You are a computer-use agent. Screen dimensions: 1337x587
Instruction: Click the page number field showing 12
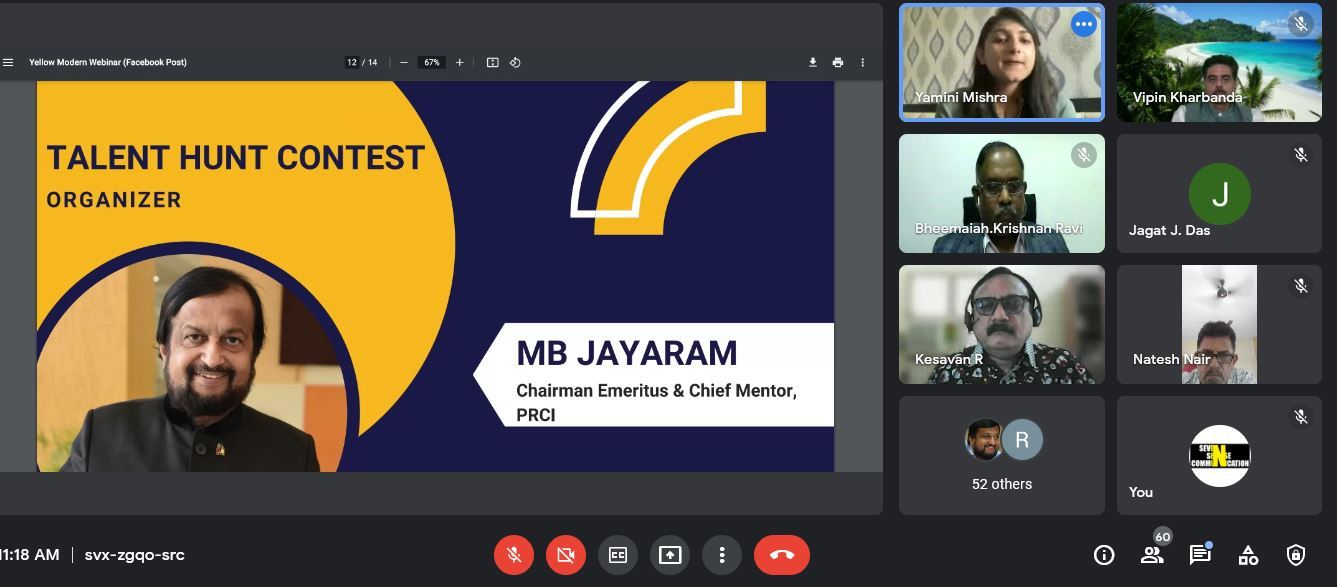coord(352,62)
